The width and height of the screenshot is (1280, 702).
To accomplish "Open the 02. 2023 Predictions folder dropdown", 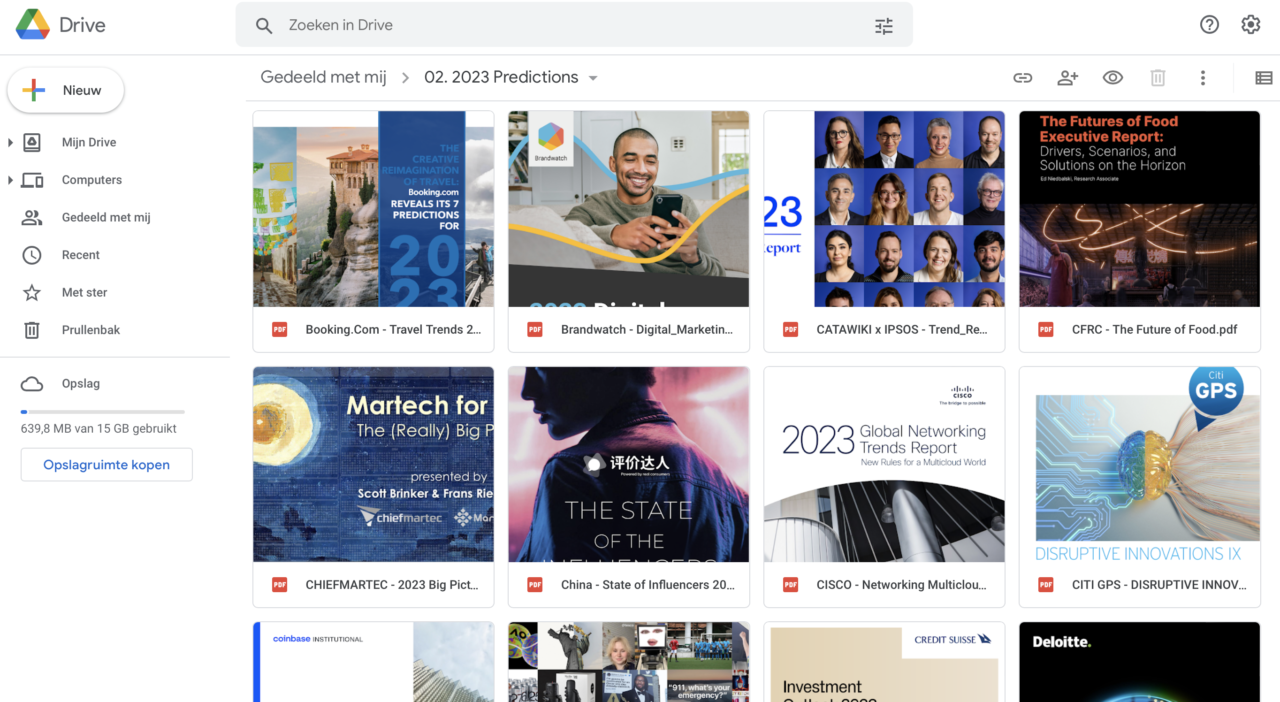I will pos(593,78).
